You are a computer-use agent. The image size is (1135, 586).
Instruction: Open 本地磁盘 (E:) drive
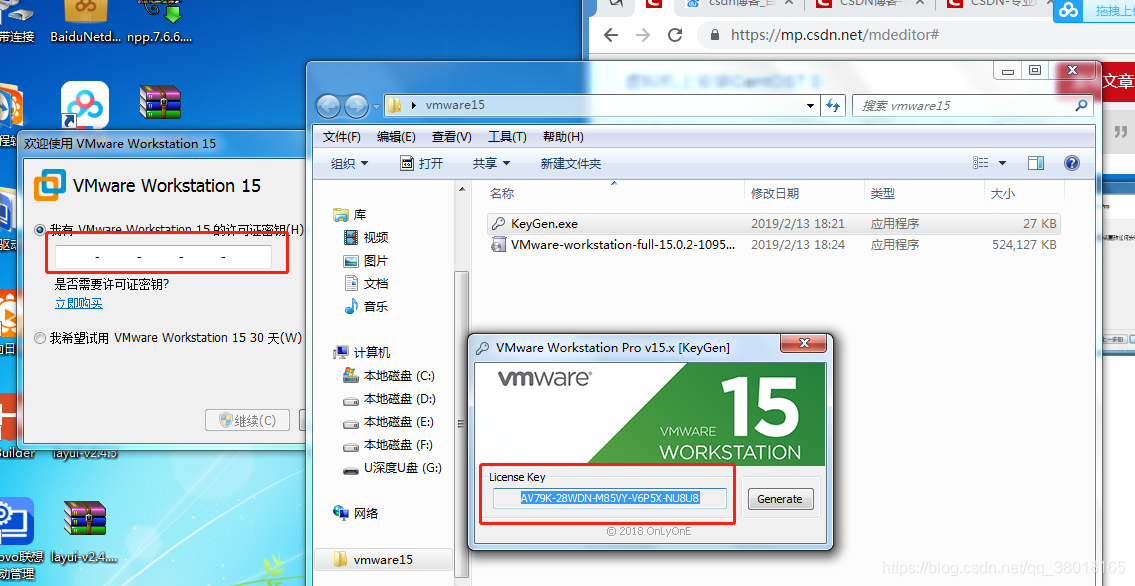389,422
